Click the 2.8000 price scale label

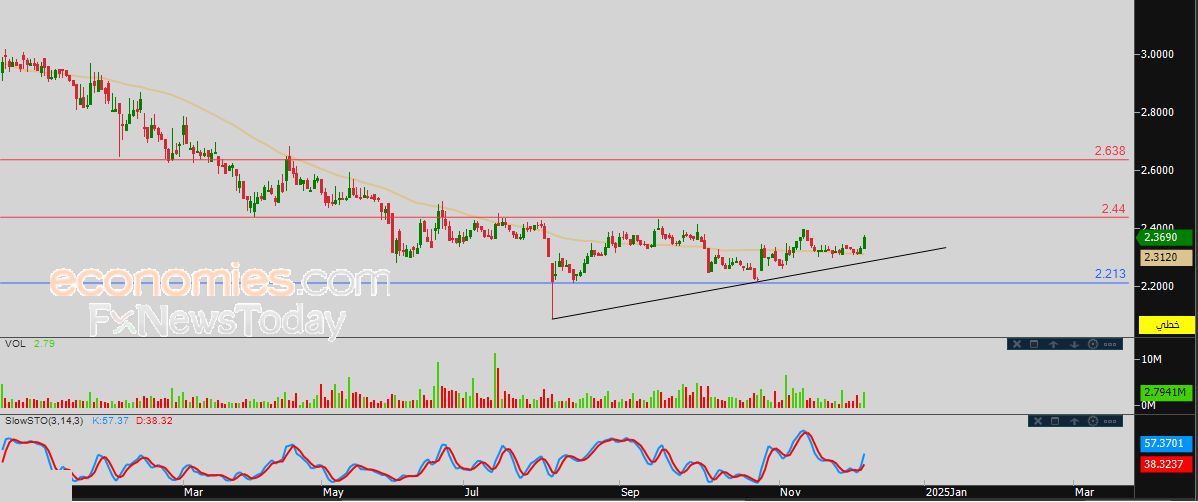coord(1157,112)
